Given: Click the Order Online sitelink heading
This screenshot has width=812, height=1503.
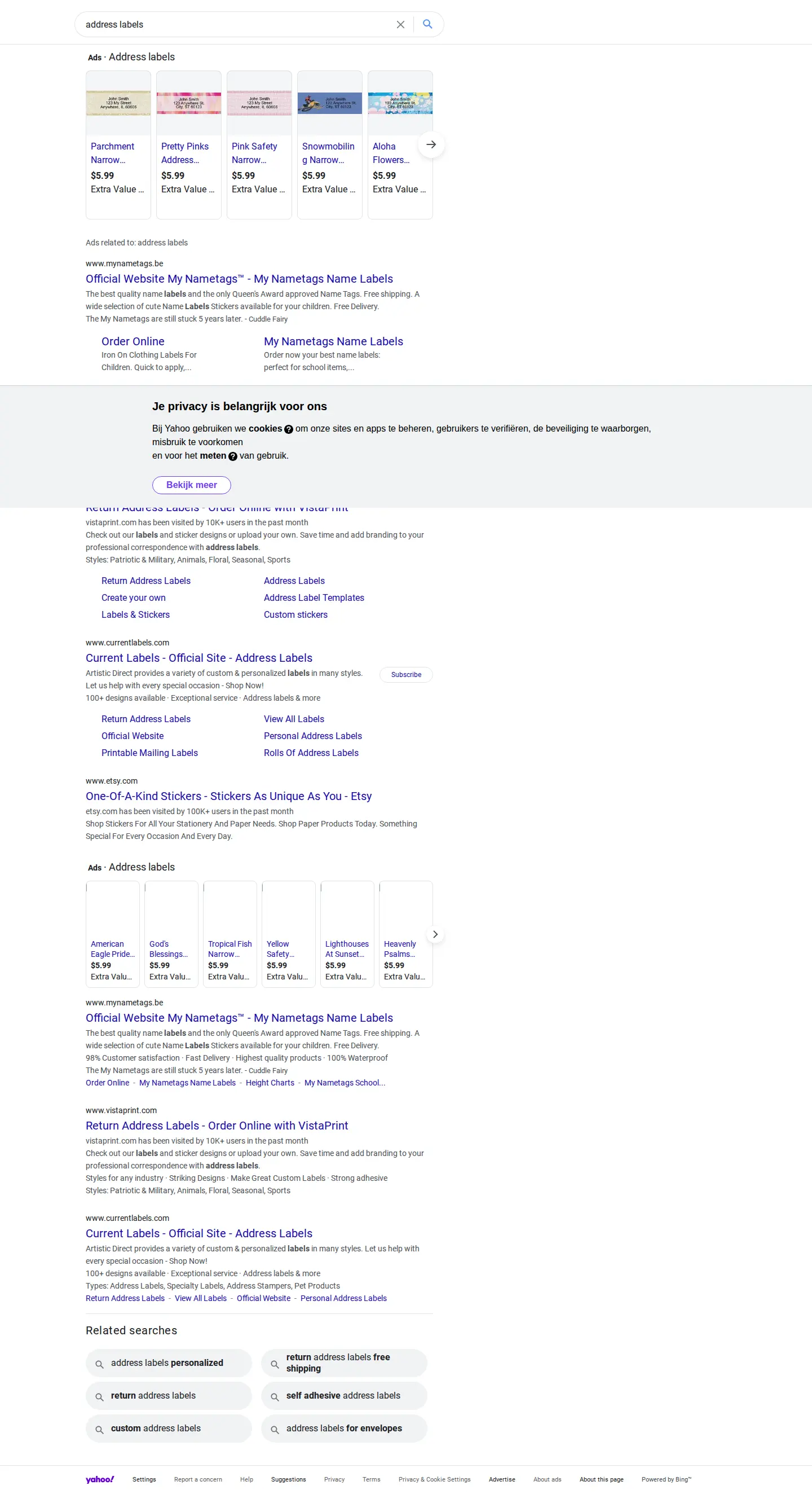Looking at the screenshot, I should [x=133, y=341].
